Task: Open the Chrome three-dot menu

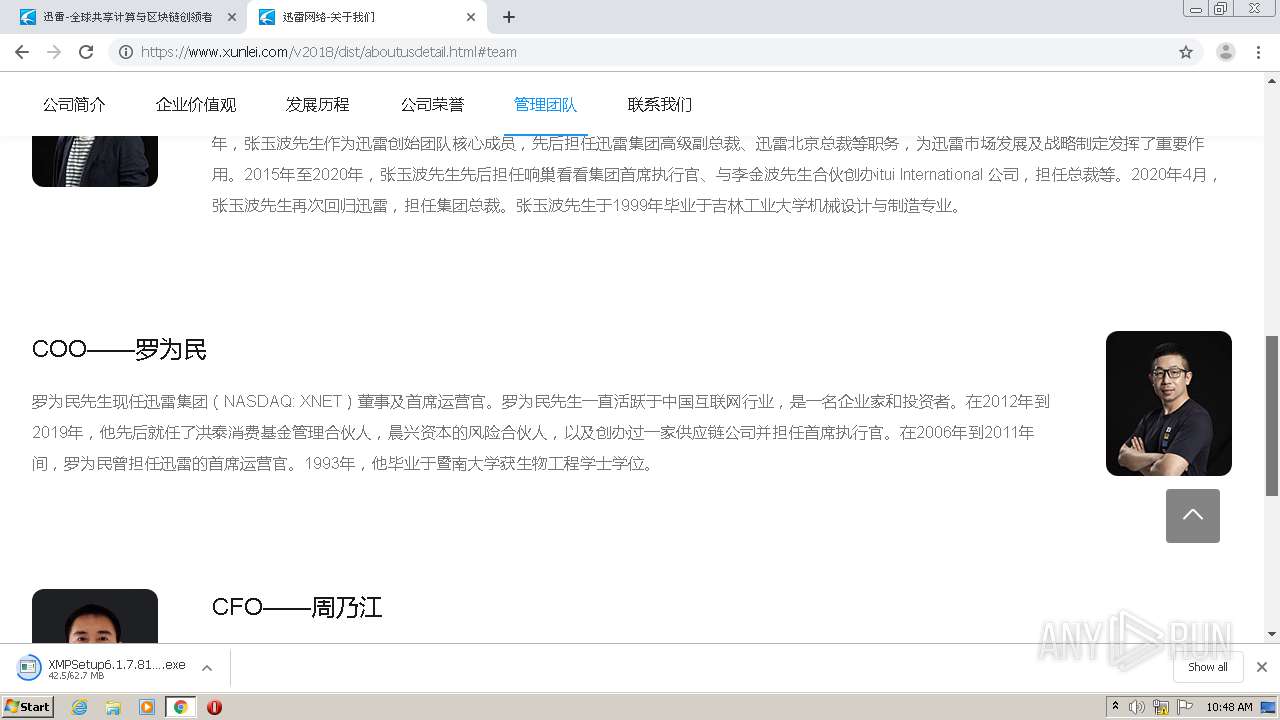Action: tap(1259, 52)
